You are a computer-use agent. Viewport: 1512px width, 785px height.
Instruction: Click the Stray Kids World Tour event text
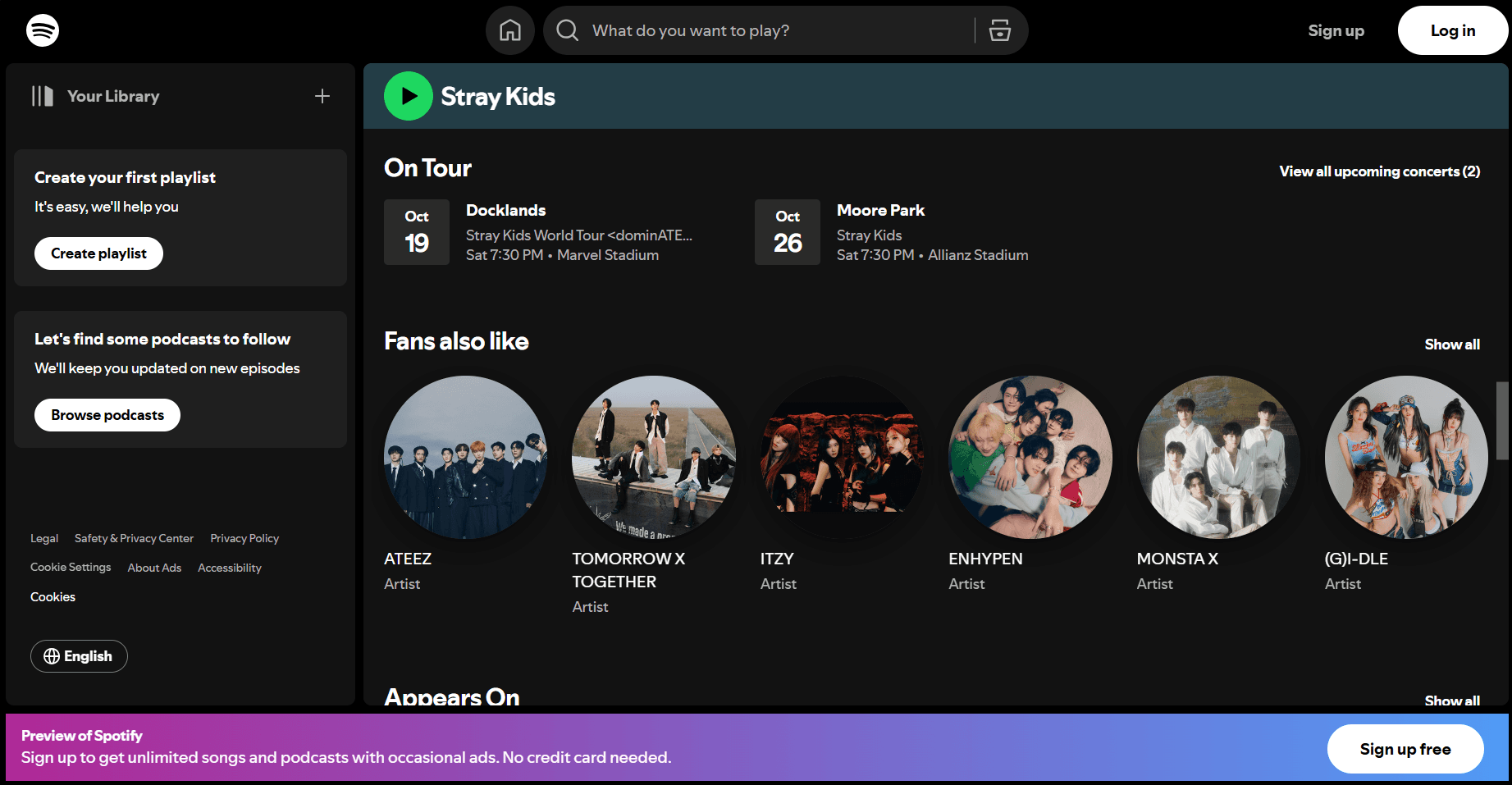[x=579, y=235]
